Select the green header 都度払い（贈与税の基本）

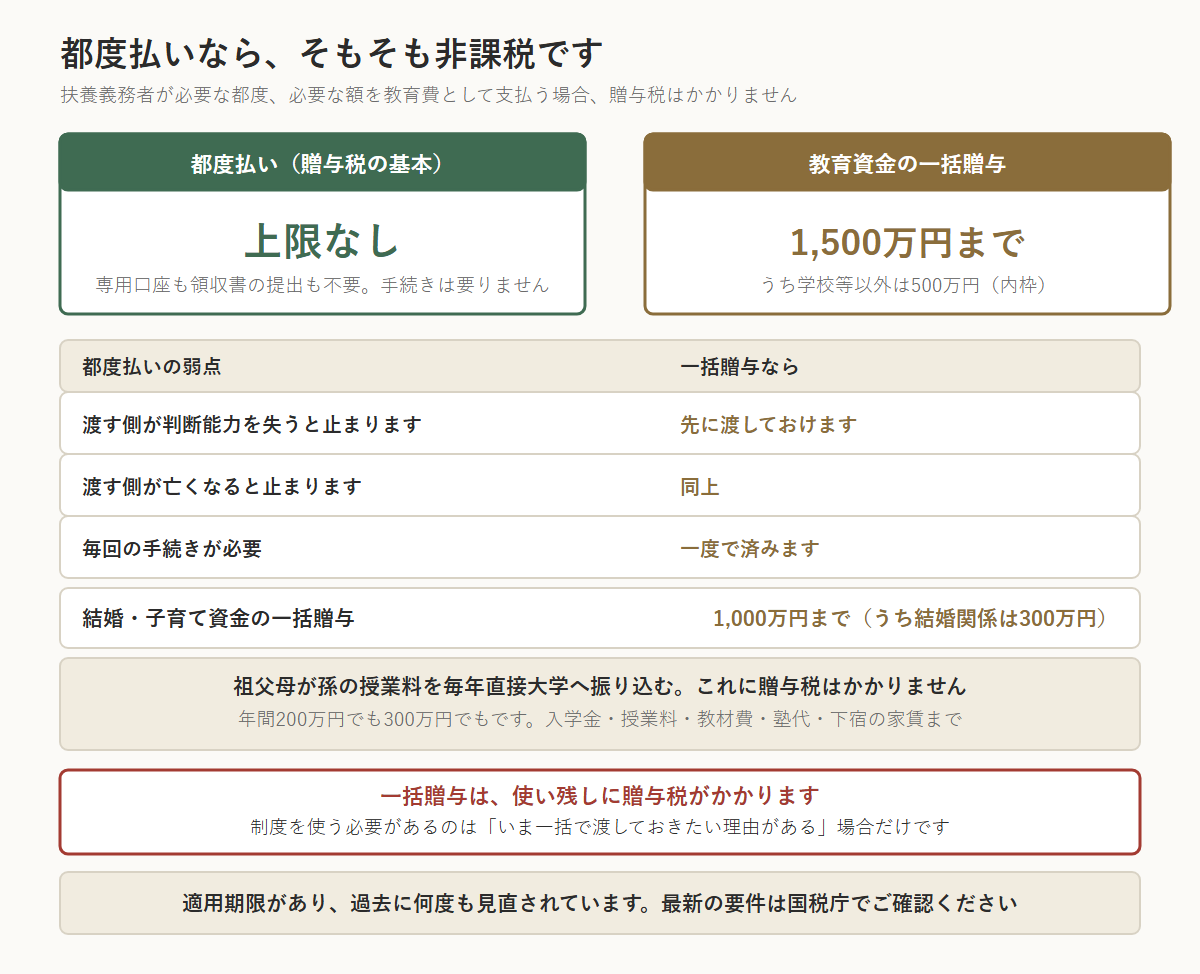[323, 163]
